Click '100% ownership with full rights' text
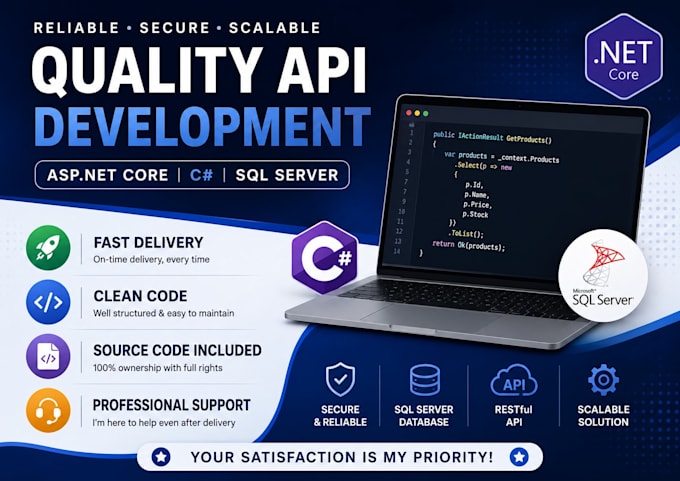680x481 pixels. click(x=158, y=368)
